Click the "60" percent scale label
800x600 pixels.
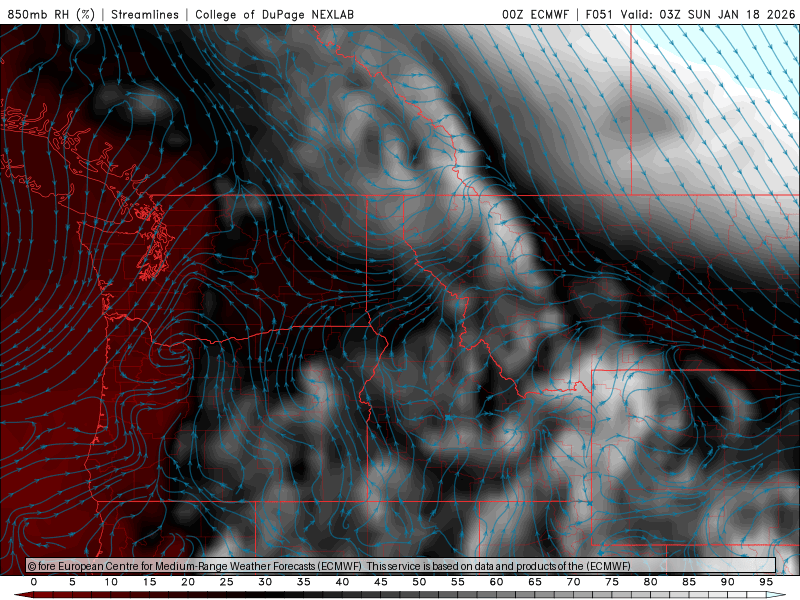click(x=496, y=582)
